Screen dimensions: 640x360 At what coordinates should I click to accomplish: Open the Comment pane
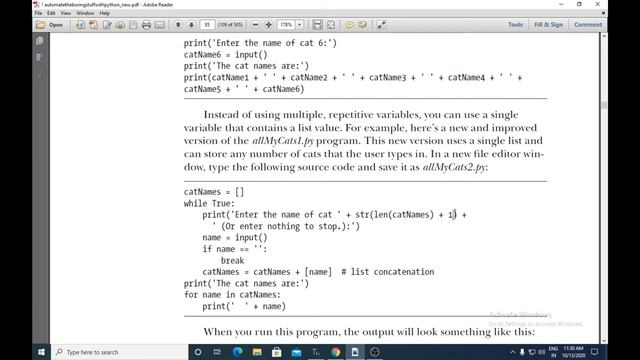pyautogui.click(x=588, y=25)
